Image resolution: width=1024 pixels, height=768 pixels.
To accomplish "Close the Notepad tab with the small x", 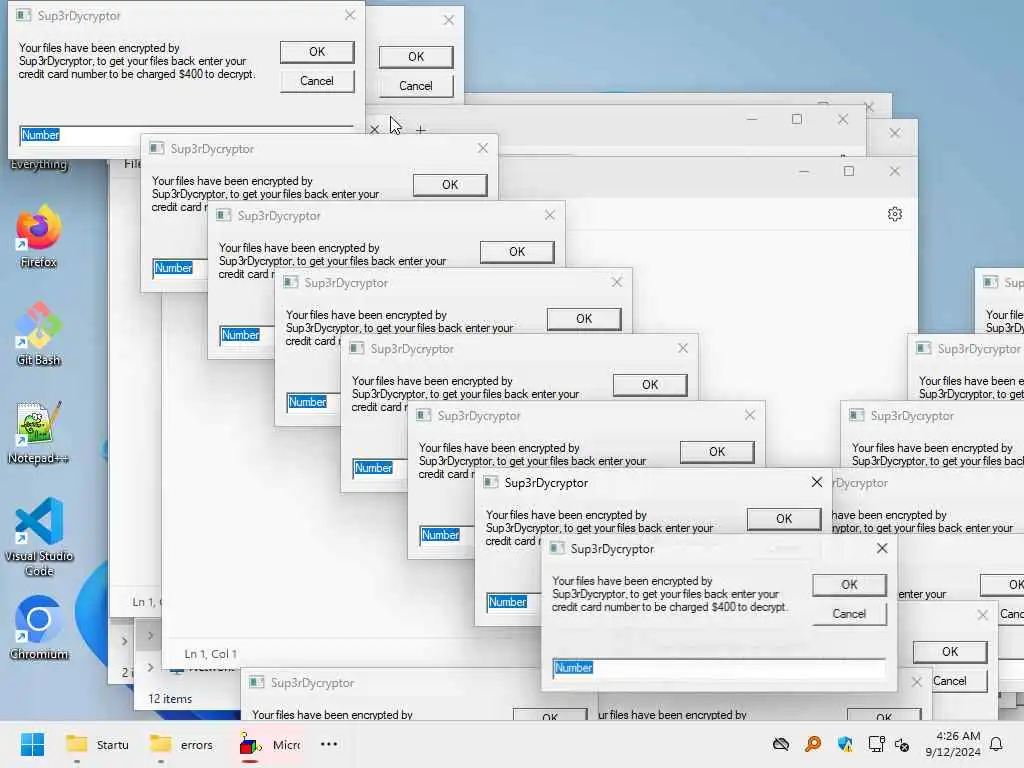I will pyautogui.click(x=374, y=129).
